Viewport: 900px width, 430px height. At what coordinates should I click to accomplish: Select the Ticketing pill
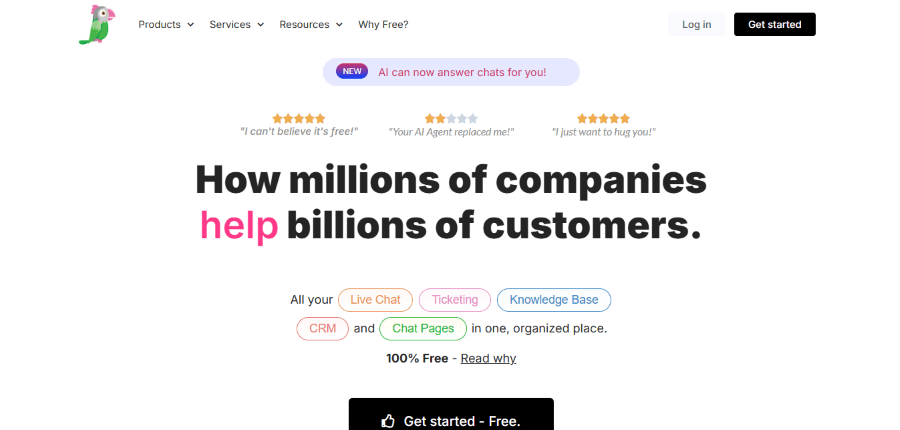(455, 299)
